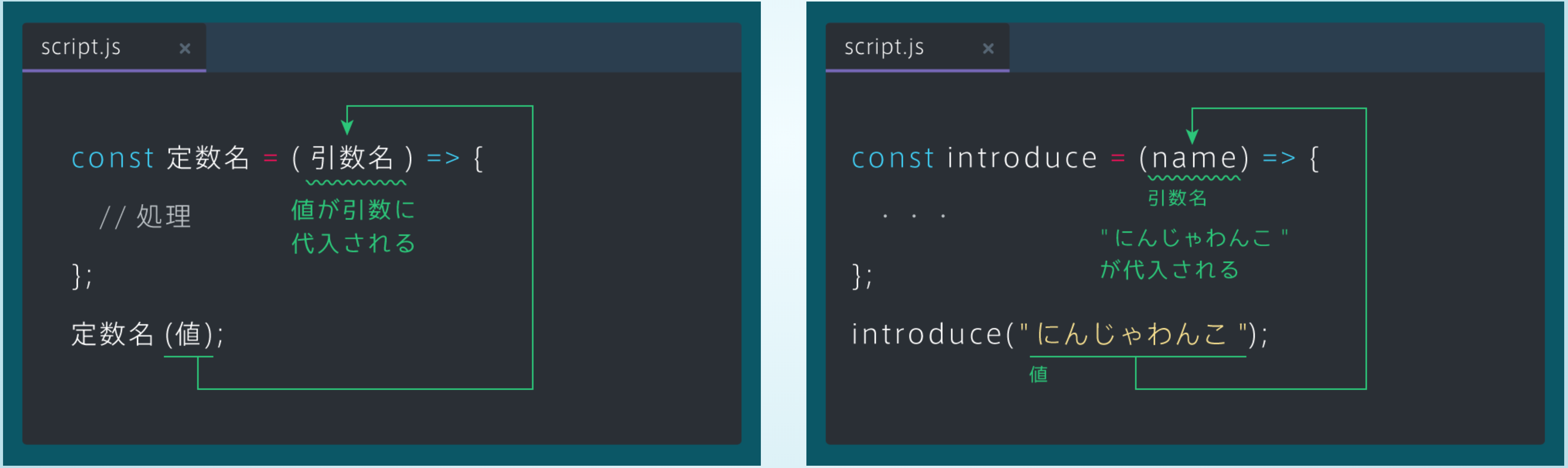Close the right script.js tab
This screenshot has height=468, width=1568.
pyautogui.click(x=988, y=49)
